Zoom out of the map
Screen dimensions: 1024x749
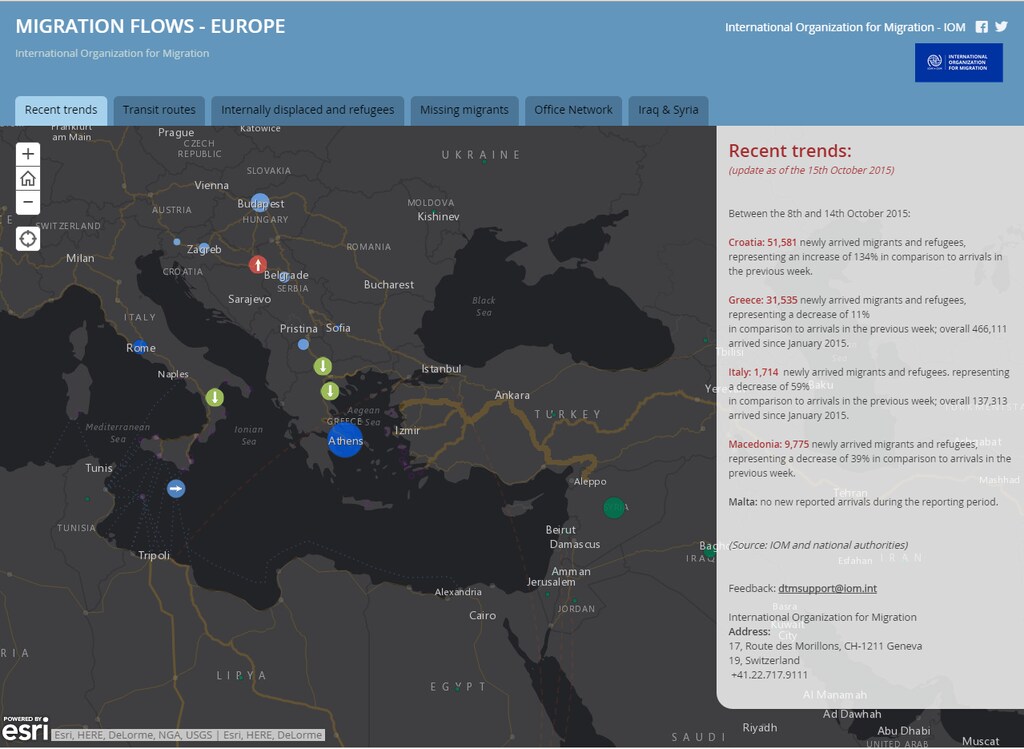coord(28,202)
